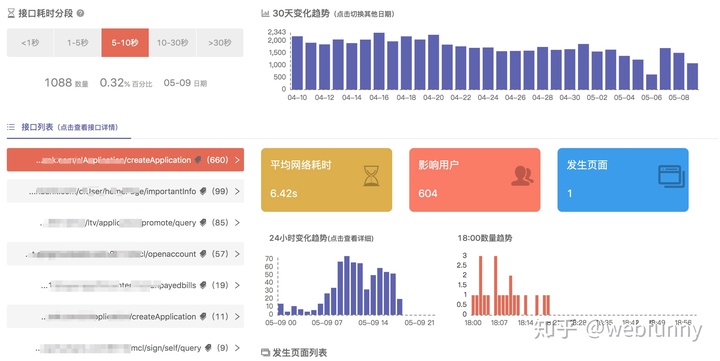Click tag icon in openaccount (57) row
This screenshot has width=720, height=361.
pyautogui.click(x=203, y=254)
